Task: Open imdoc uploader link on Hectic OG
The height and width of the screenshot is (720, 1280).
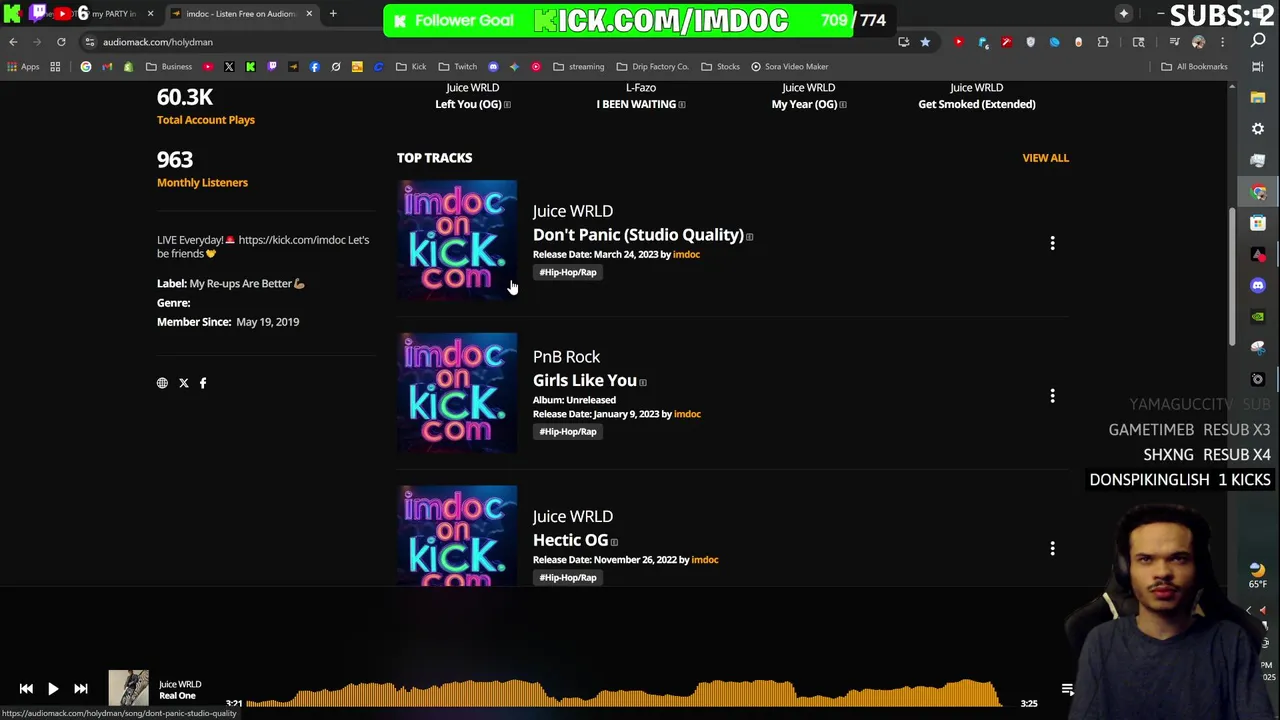Action: click(705, 560)
